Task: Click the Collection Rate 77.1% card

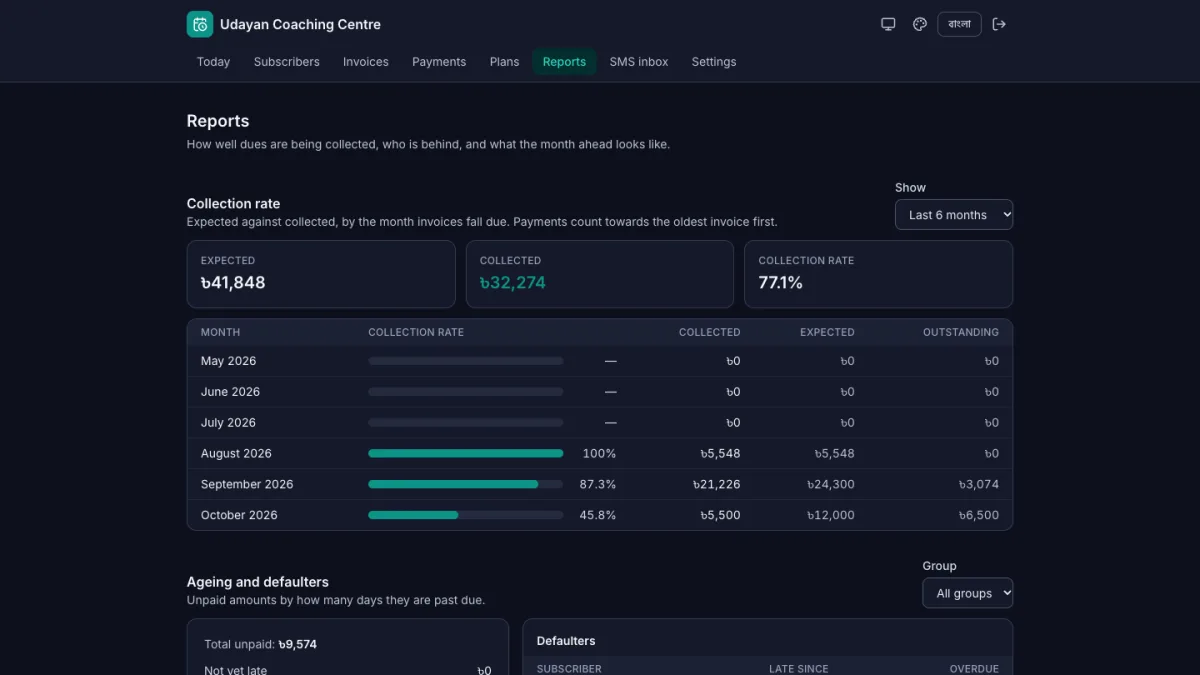Action: [x=879, y=274]
